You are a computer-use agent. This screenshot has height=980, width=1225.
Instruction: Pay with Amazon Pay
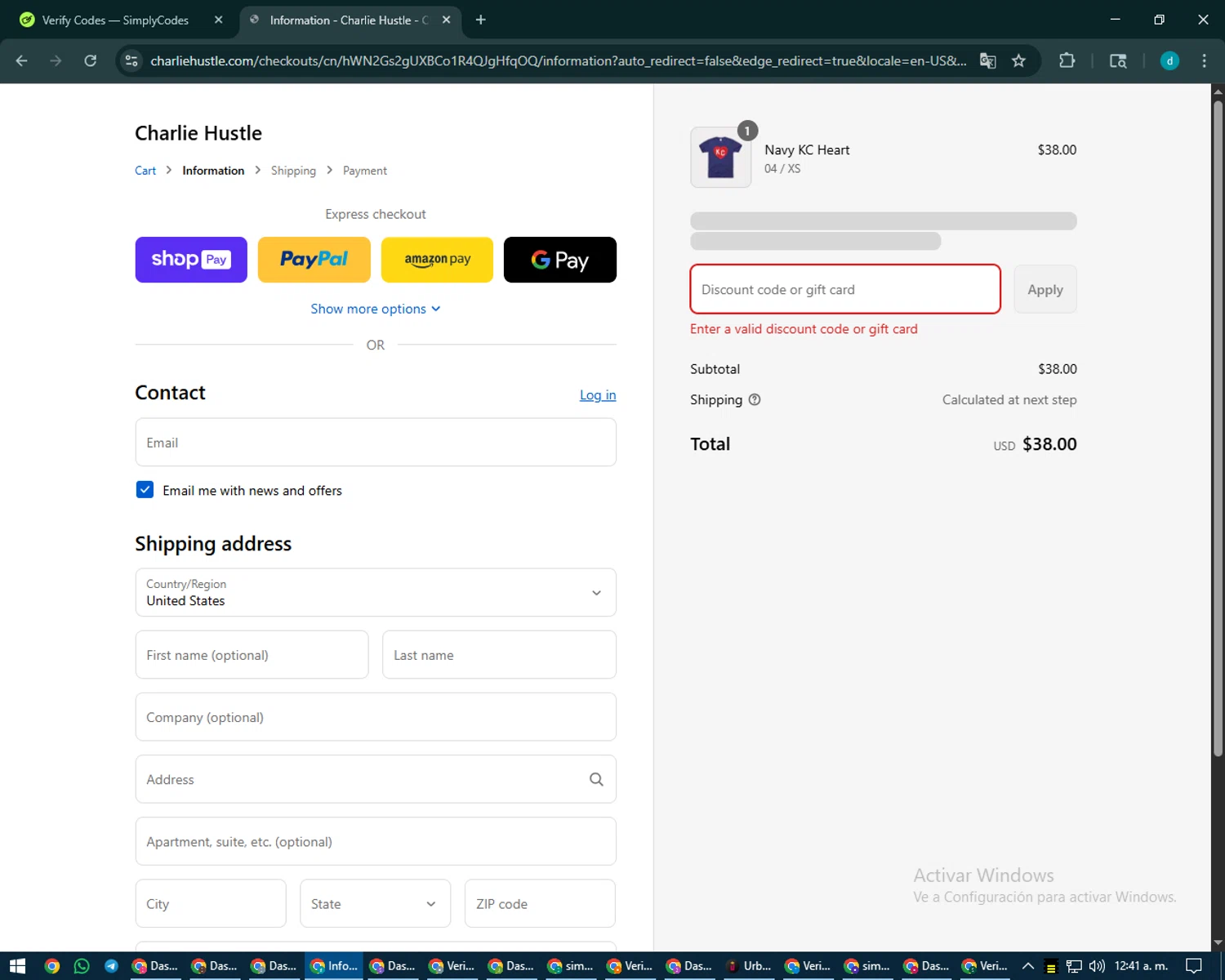pos(437,260)
